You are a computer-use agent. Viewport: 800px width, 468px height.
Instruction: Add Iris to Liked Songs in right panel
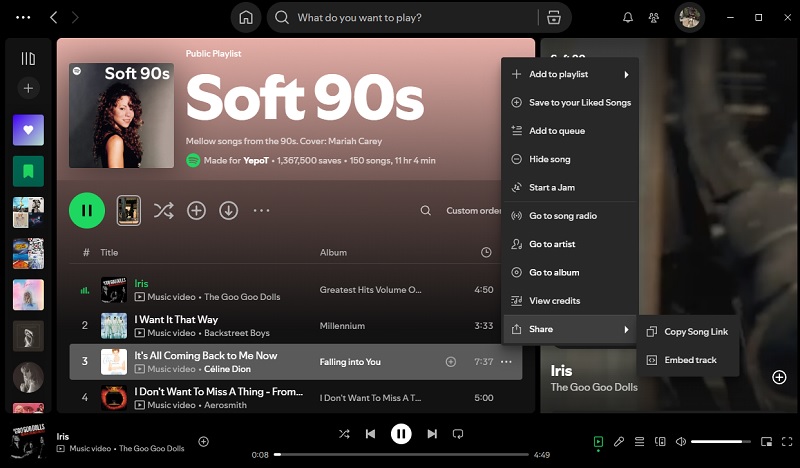[779, 377]
